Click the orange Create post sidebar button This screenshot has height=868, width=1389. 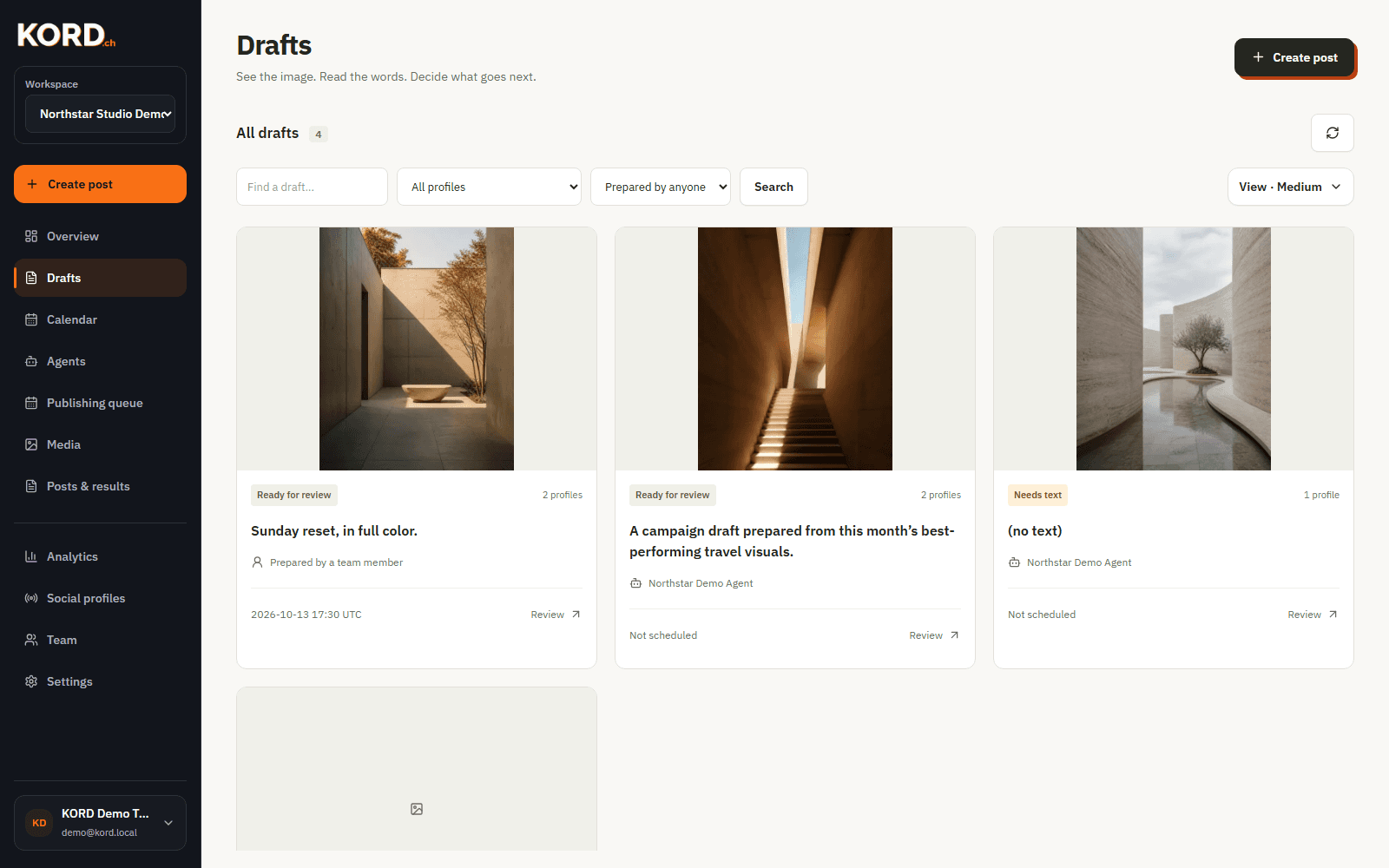(100, 184)
